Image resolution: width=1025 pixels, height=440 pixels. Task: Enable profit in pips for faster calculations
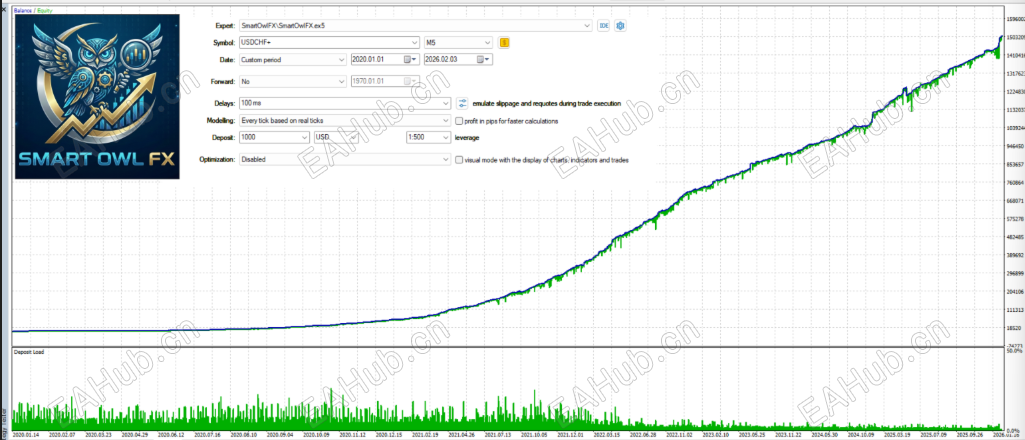[459, 121]
